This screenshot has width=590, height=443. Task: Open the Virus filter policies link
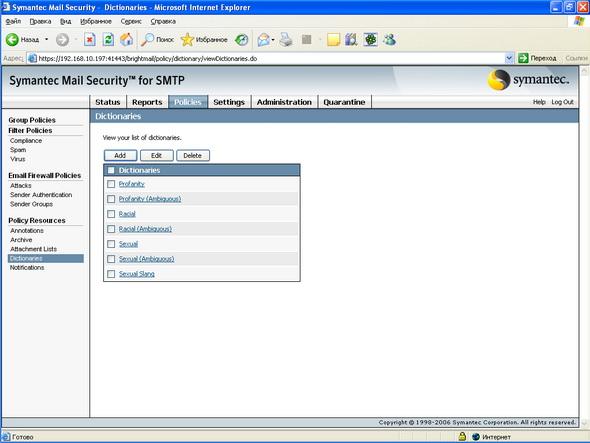[x=18, y=159]
